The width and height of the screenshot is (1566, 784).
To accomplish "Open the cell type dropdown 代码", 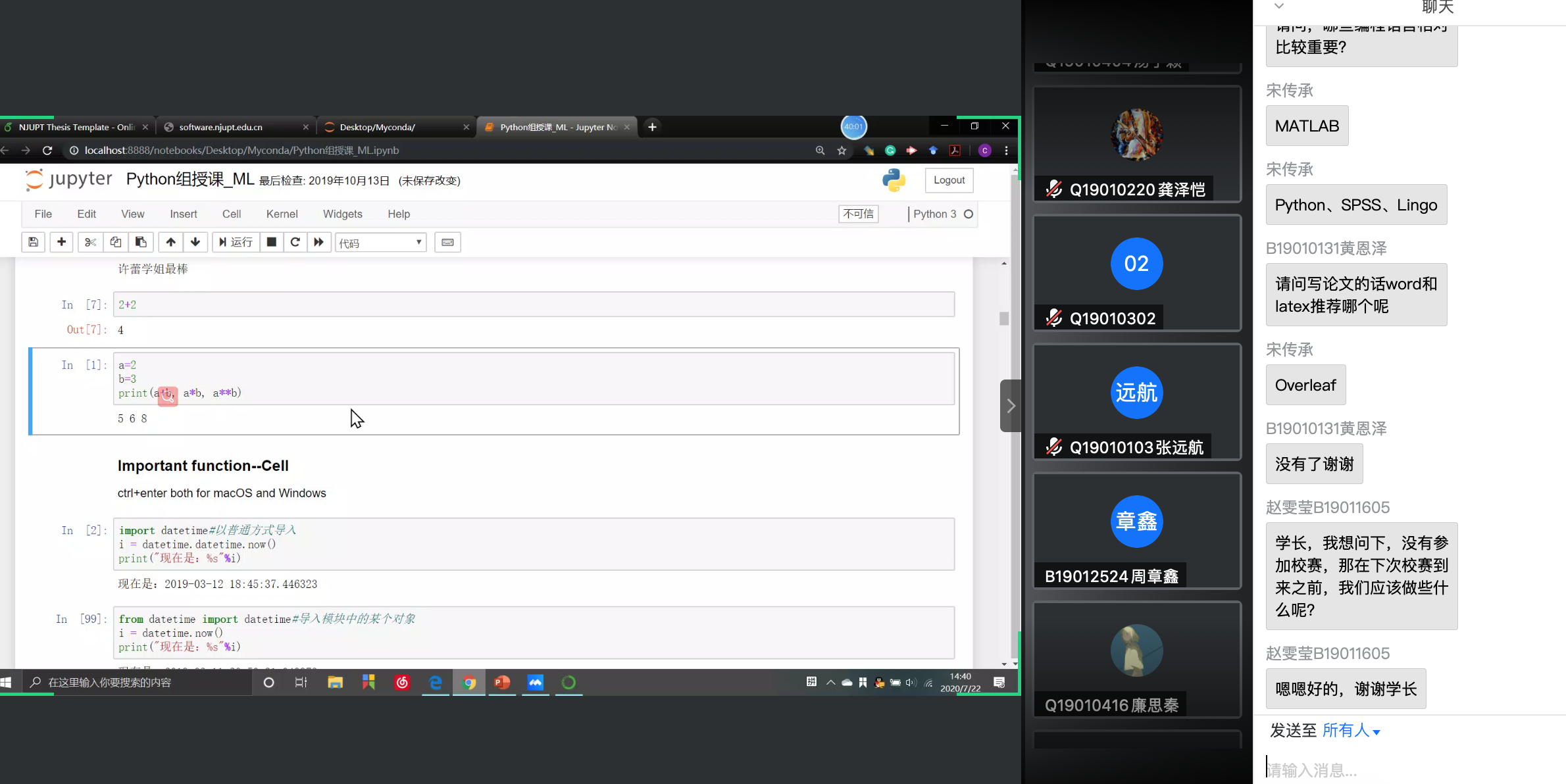I will (x=380, y=243).
